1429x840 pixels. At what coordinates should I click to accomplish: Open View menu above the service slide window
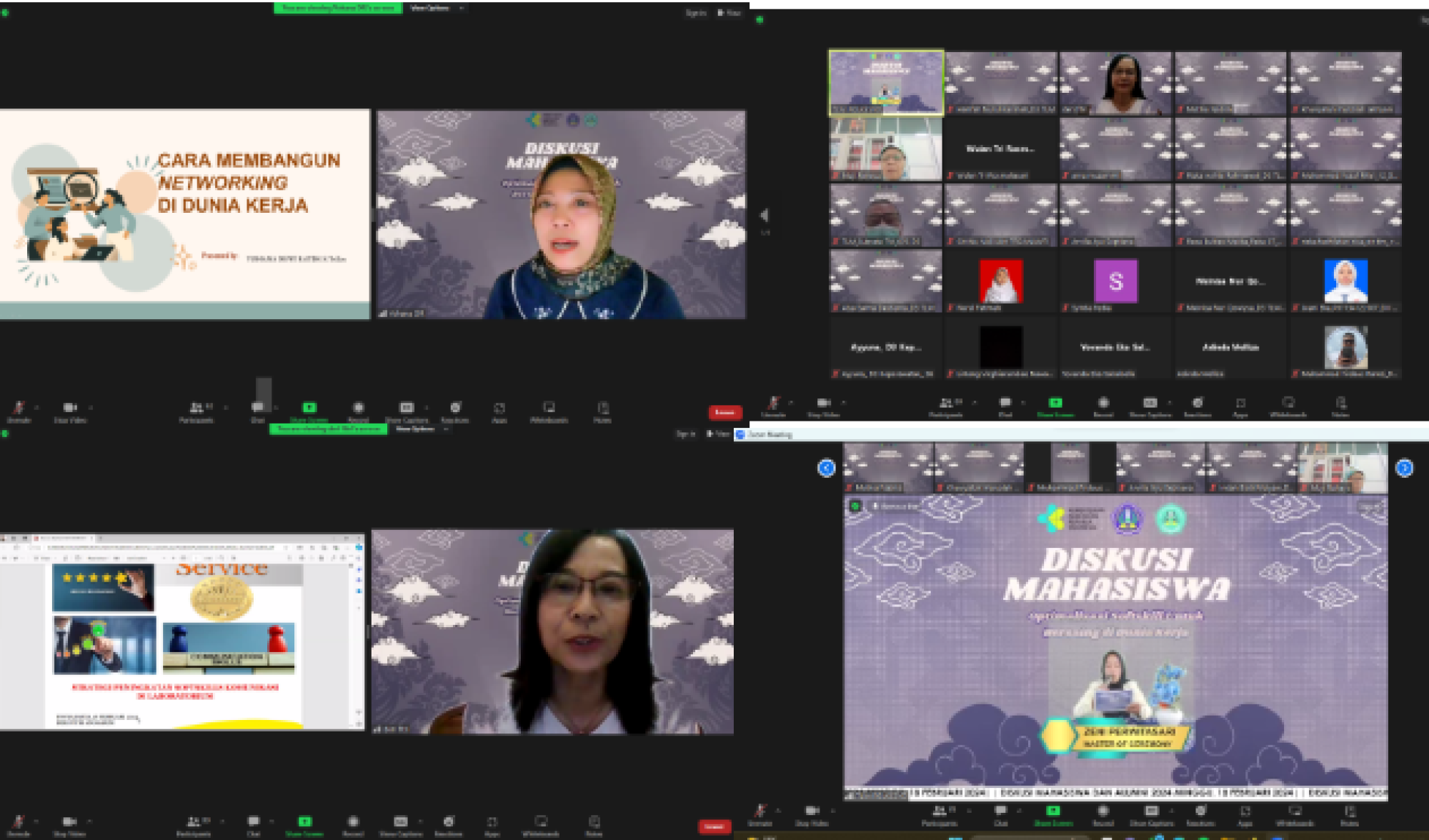click(x=718, y=434)
